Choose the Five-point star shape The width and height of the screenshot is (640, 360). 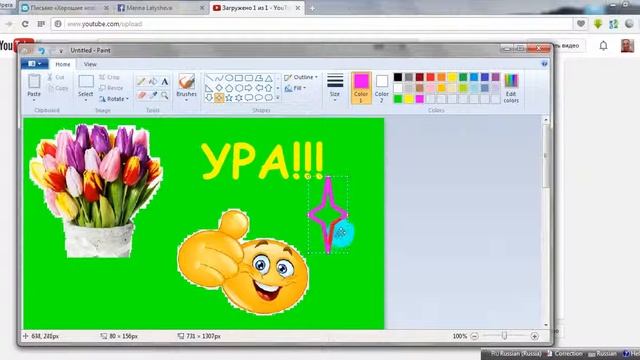pyautogui.click(x=229, y=98)
